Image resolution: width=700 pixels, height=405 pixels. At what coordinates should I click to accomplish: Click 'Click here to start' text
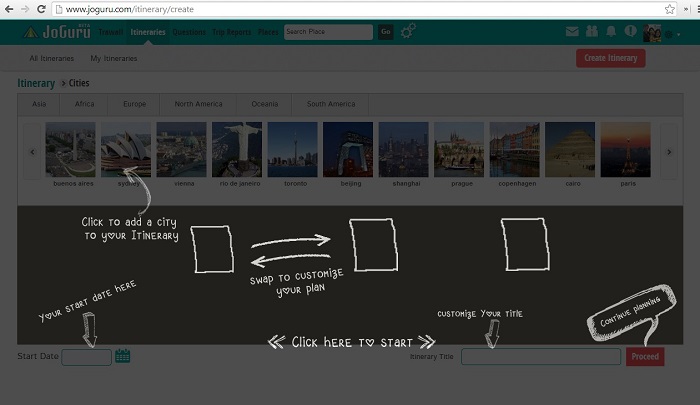(x=352, y=342)
